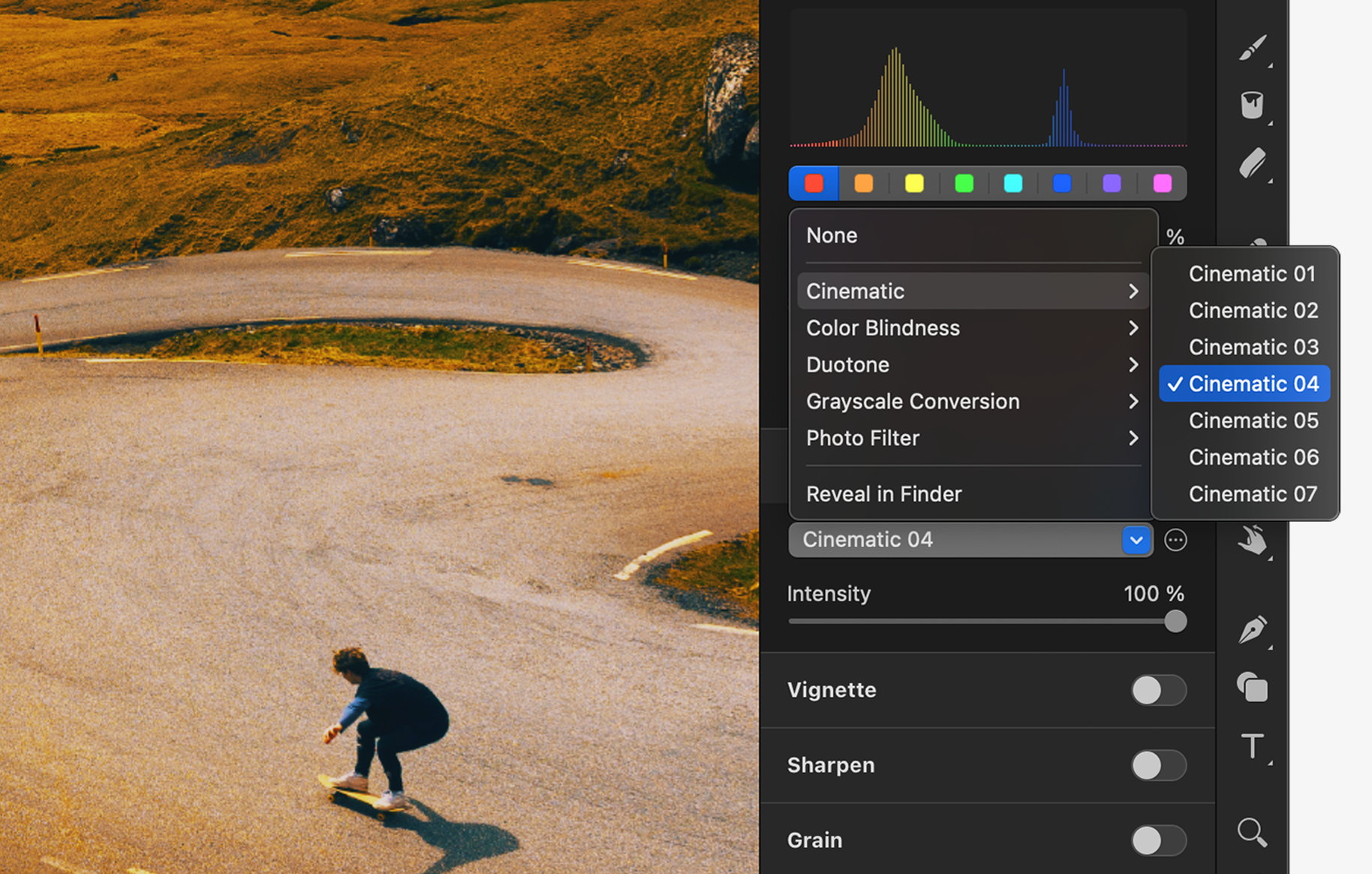1372x874 pixels.
Task: Select the Paint brush tool
Action: pyautogui.click(x=1253, y=47)
